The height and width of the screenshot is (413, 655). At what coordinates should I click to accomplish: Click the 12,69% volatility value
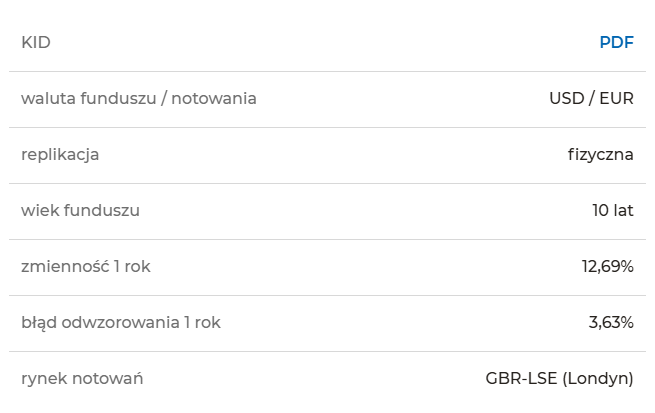(608, 266)
